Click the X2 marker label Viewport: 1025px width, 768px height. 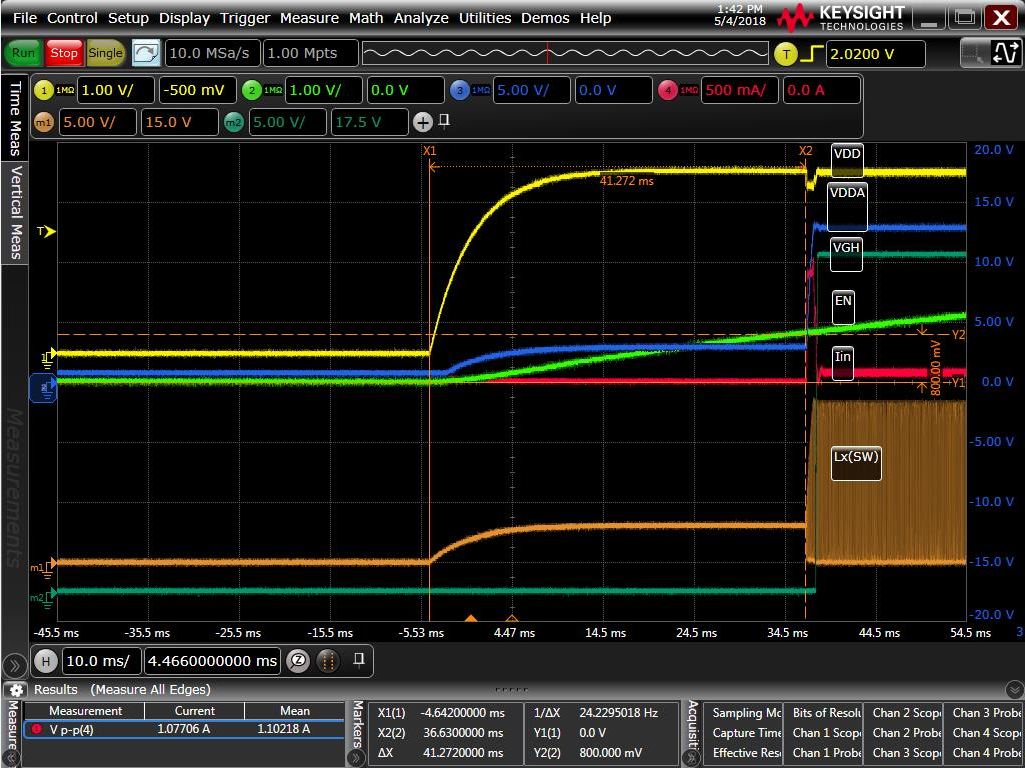click(805, 151)
